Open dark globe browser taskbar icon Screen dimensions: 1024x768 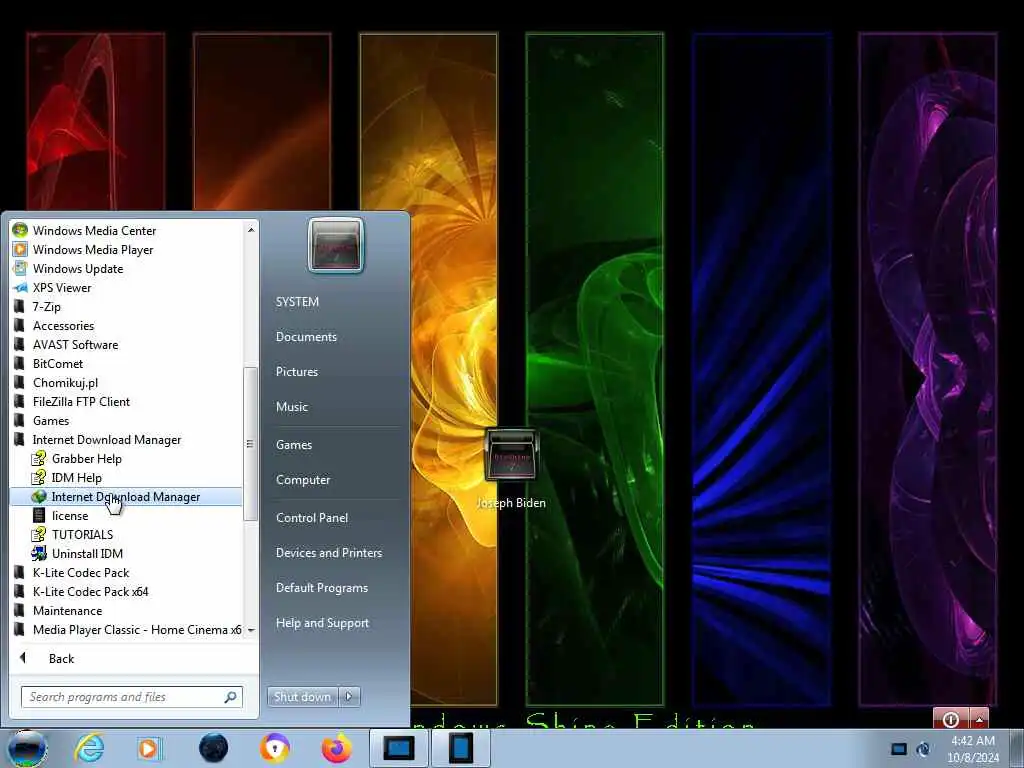coord(214,748)
